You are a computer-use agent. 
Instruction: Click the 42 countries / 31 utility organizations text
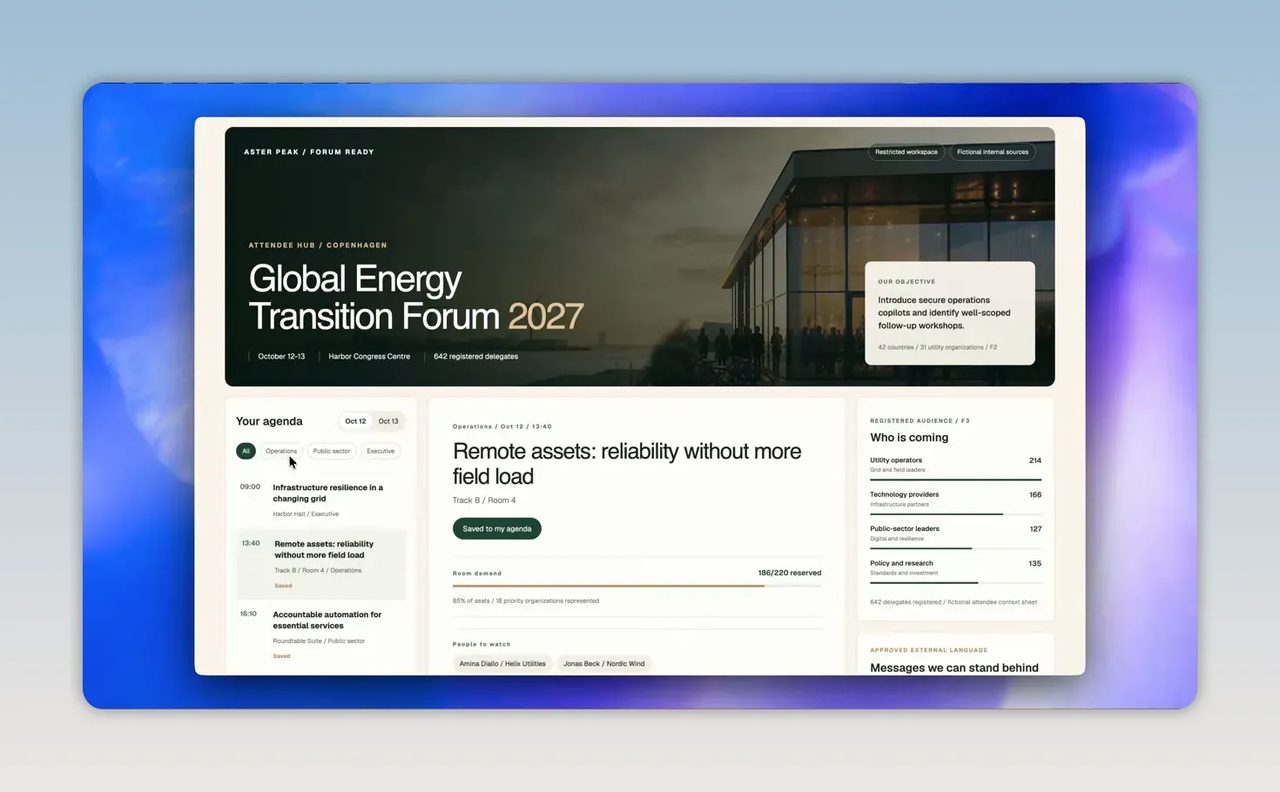(937, 347)
